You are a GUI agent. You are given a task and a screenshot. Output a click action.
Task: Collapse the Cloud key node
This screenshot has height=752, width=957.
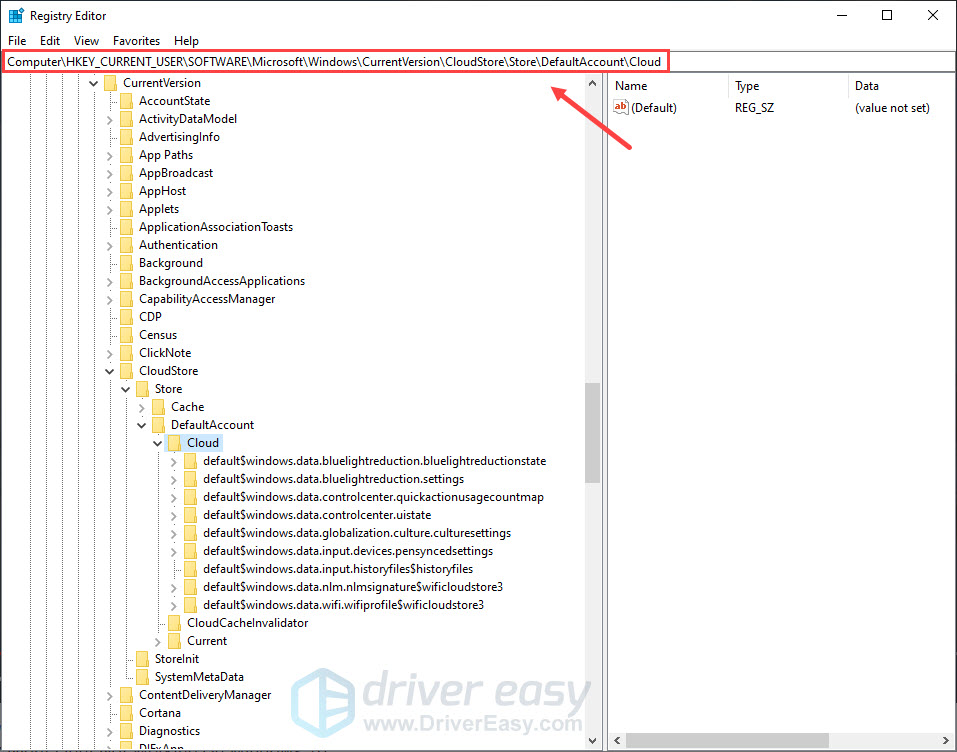click(157, 443)
